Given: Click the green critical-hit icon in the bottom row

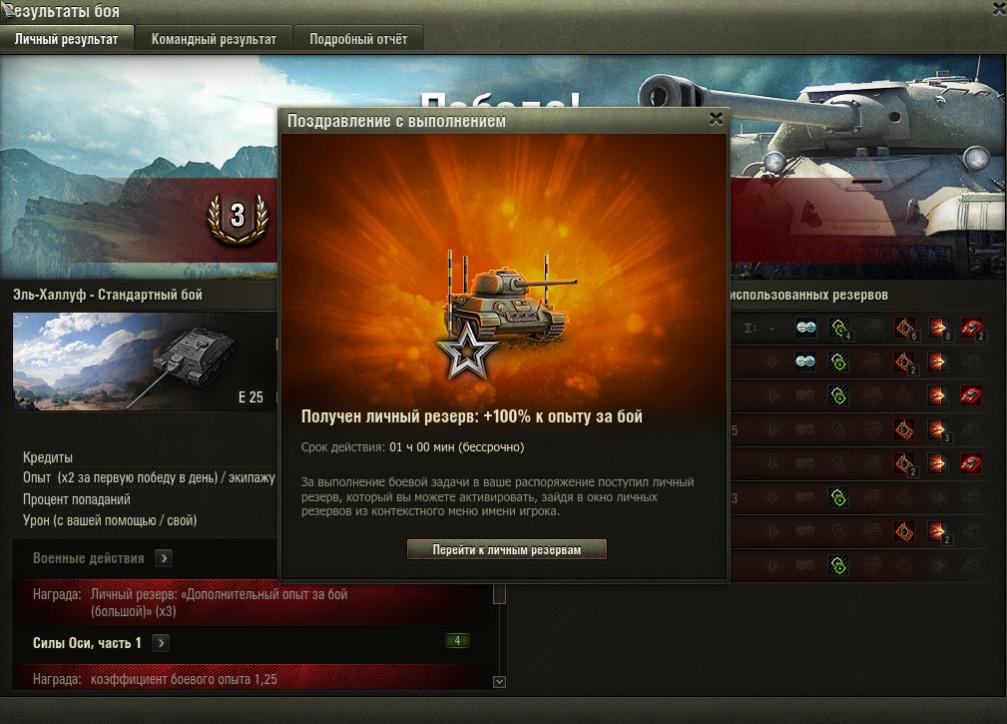Looking at the screenshot, I should [838, 565].
